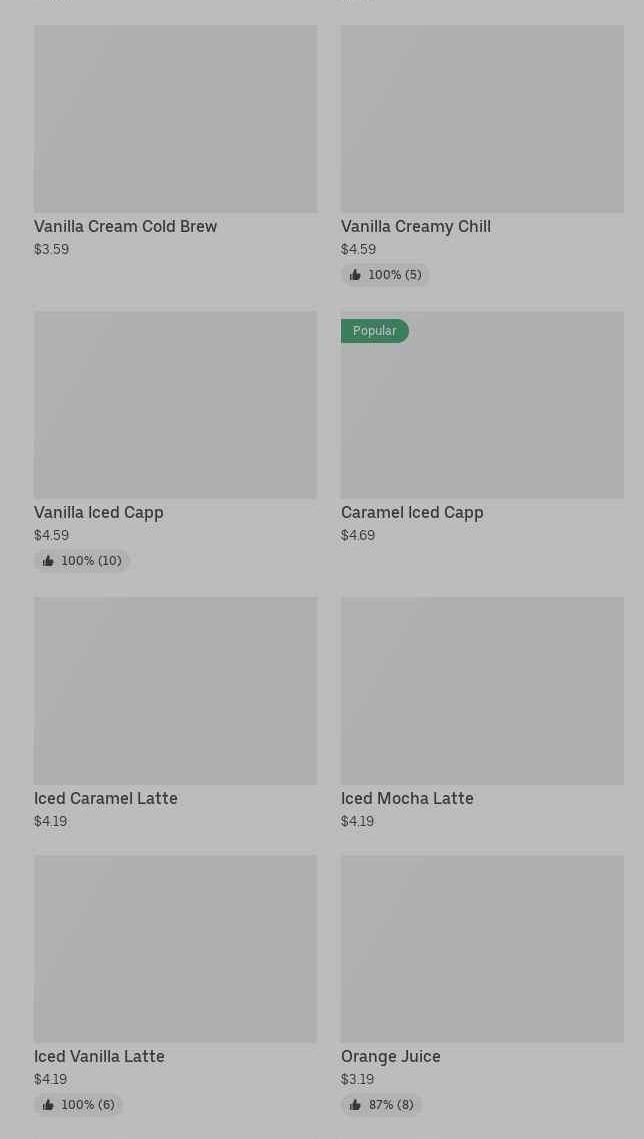This screenshot has width=644, height=1139.
Task: Click thumbs-up icon under Vanilla Creamy Chill
Action: pyautogui.click(x=355, y=275)
